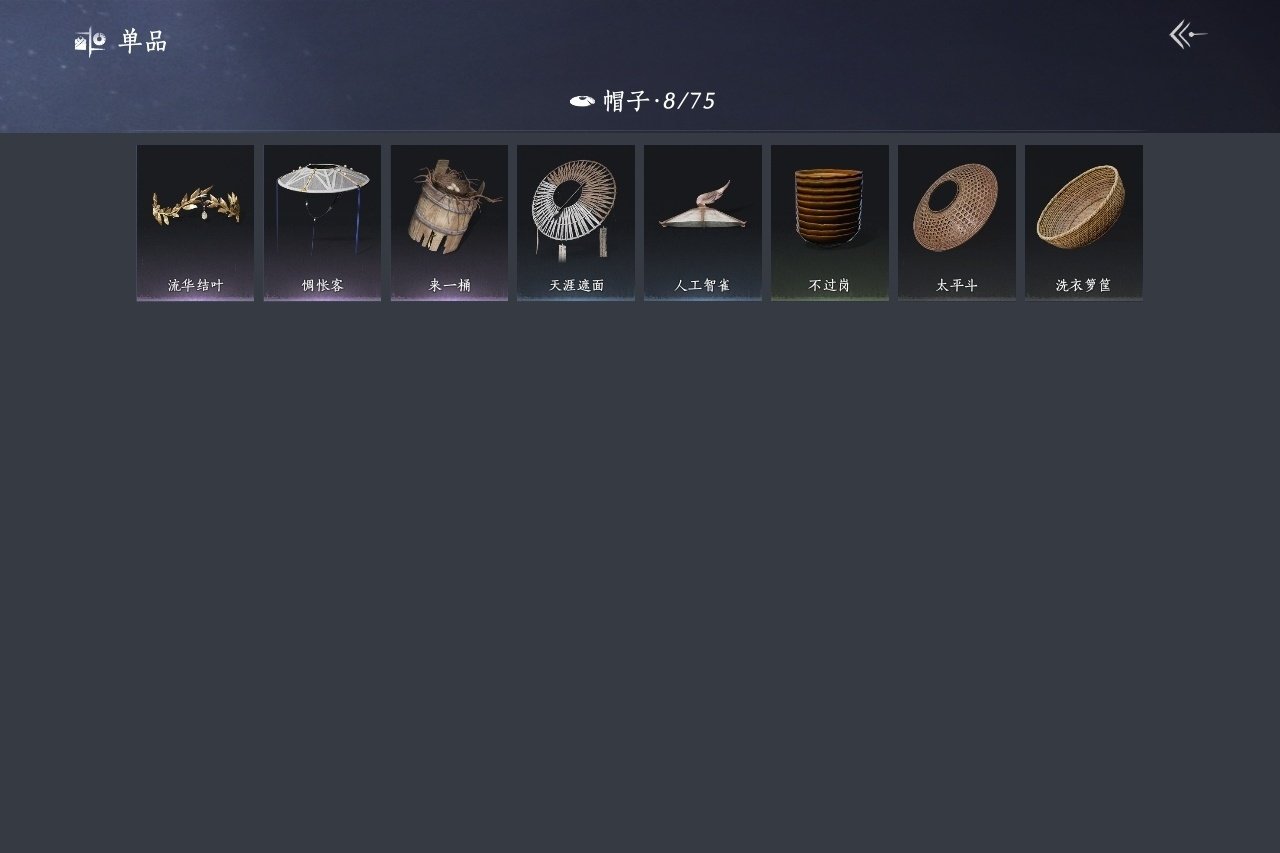Pick the 洗衣箩筐 laundry basket hat

[1084, 222]
